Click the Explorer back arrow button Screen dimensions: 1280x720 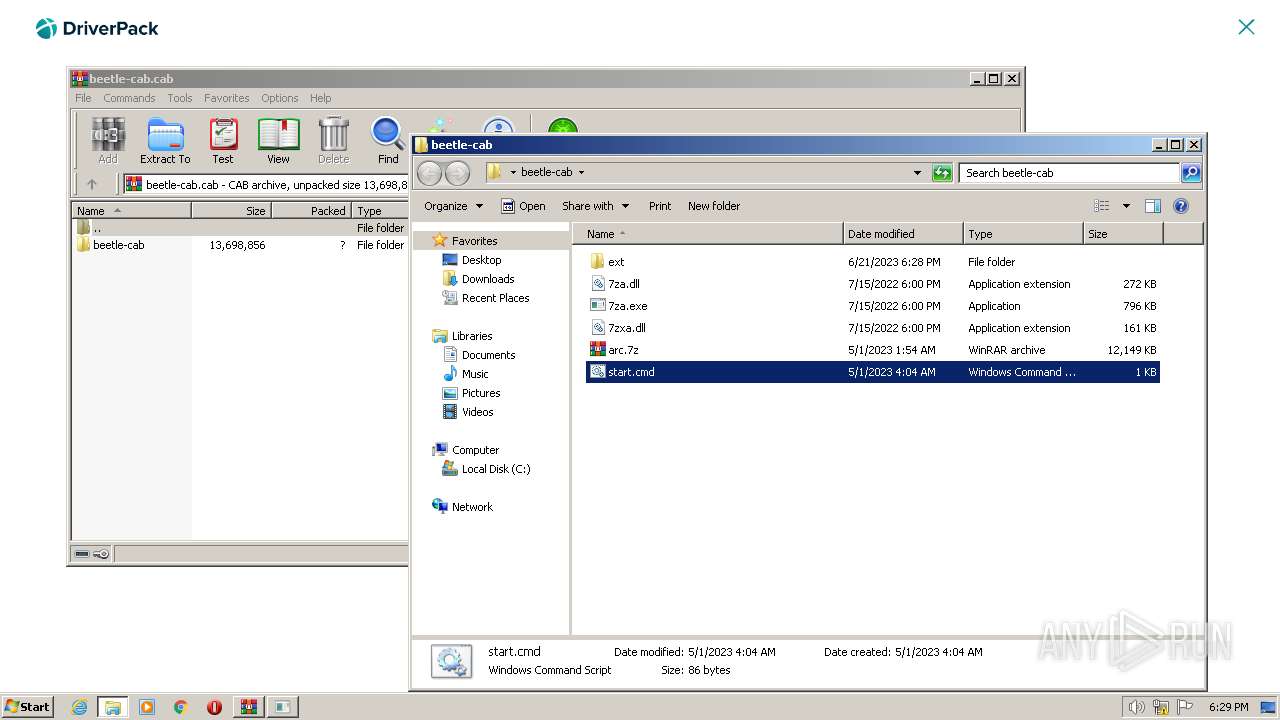click(429, 173)
